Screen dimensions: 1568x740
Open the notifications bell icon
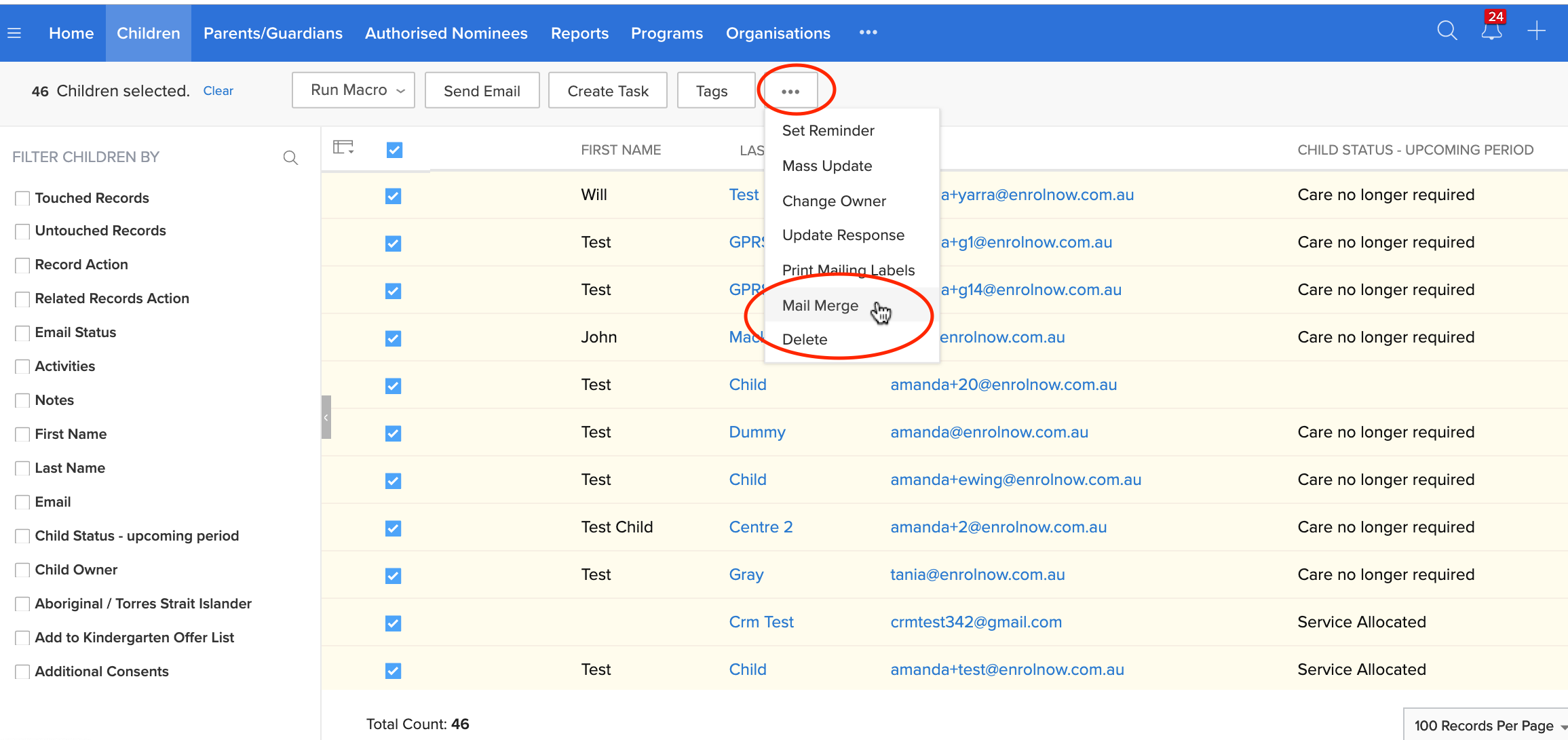[x=1491, y=31]
